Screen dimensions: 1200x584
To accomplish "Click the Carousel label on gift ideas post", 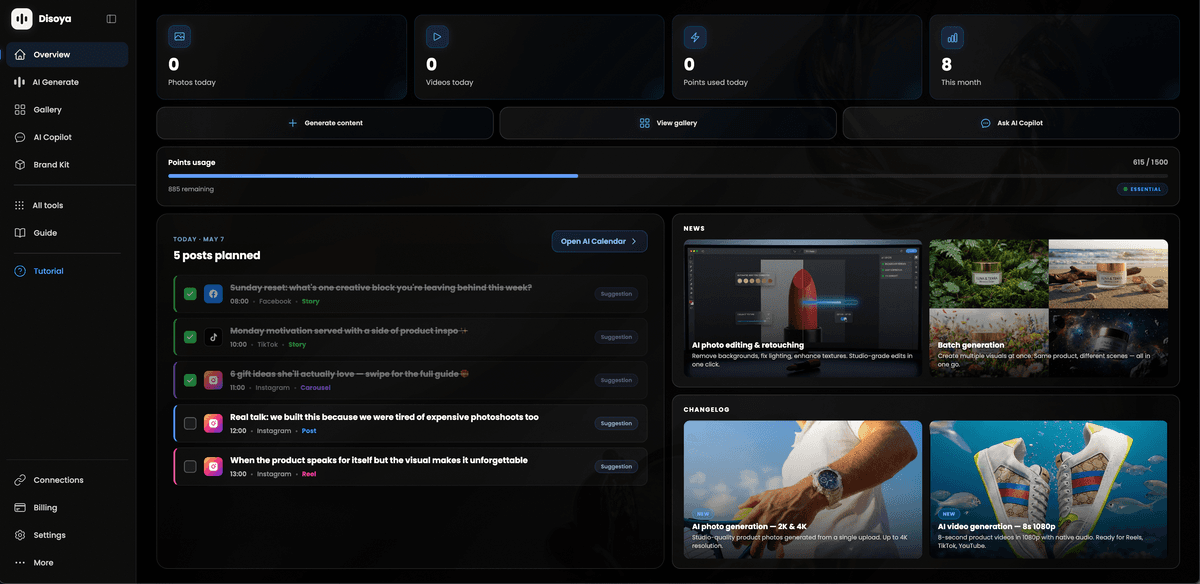I will click(x=316, y=388).
